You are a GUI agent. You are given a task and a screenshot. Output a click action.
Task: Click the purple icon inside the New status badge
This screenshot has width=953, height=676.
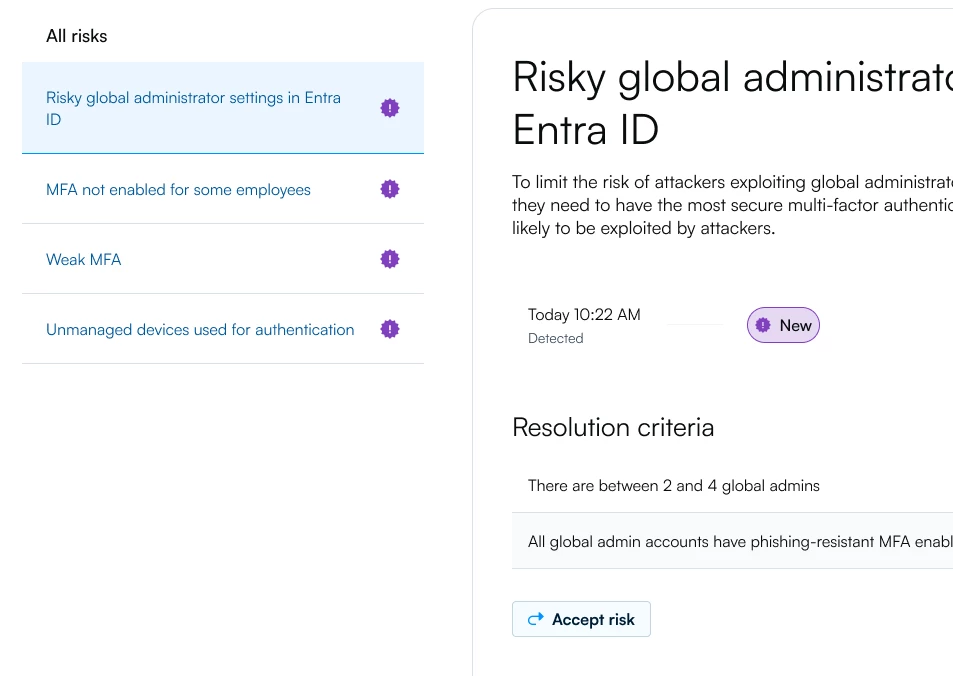764,325
